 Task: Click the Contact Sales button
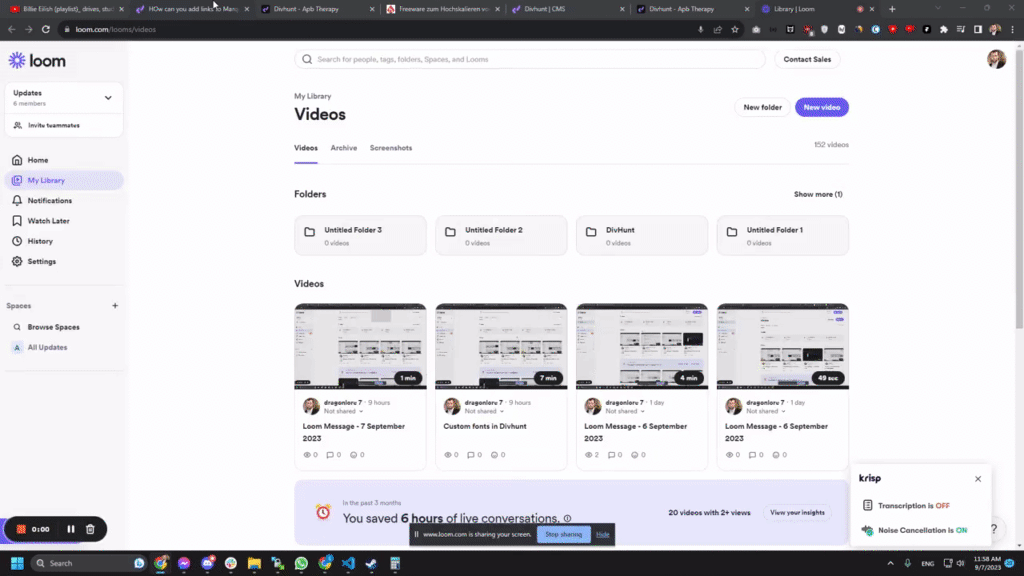tap(807, 59)
